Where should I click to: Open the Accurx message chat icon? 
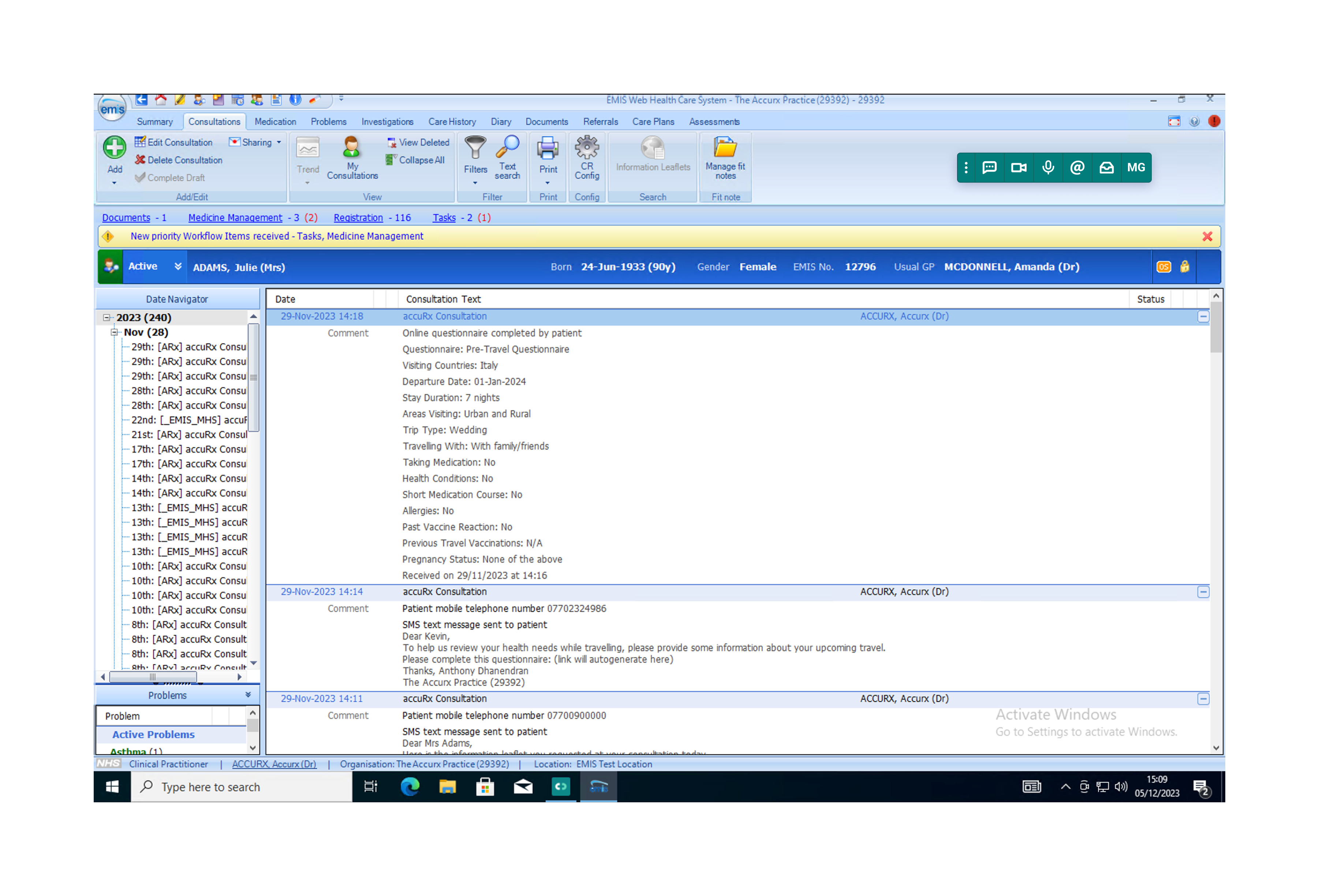tap(989, 167)
